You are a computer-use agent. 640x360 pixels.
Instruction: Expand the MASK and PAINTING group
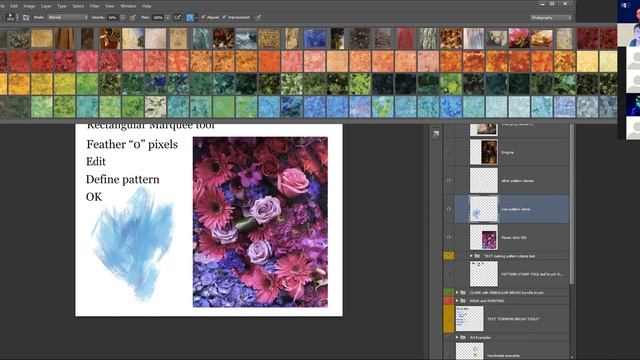click(x=457, y=301)
